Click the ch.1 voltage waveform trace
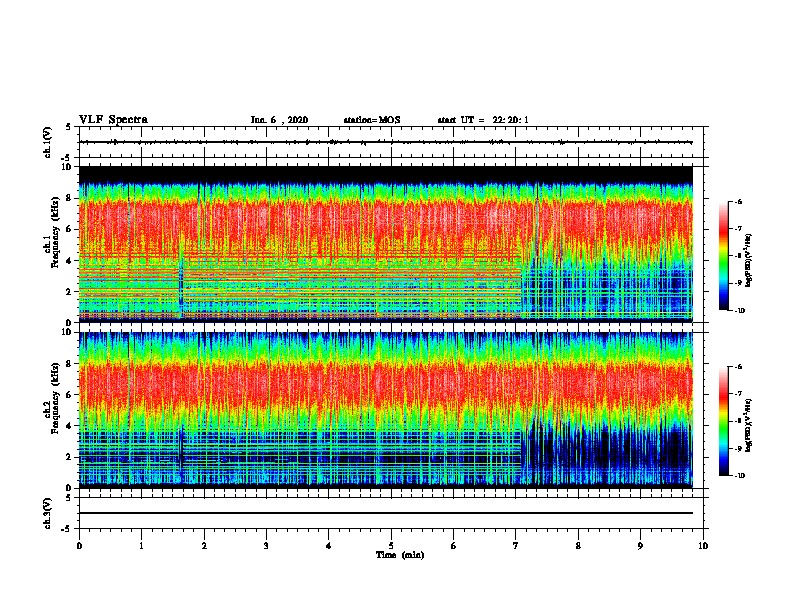792x612 pixels. tap(386, 142)
